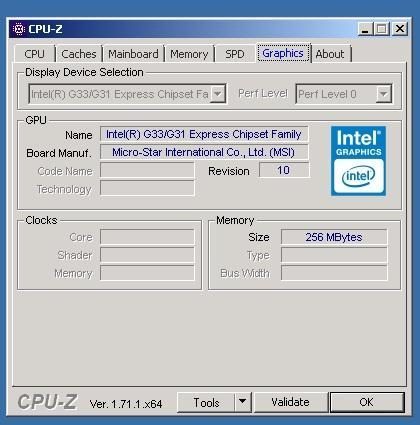Click the GPU Name field

tap(204, 134)
